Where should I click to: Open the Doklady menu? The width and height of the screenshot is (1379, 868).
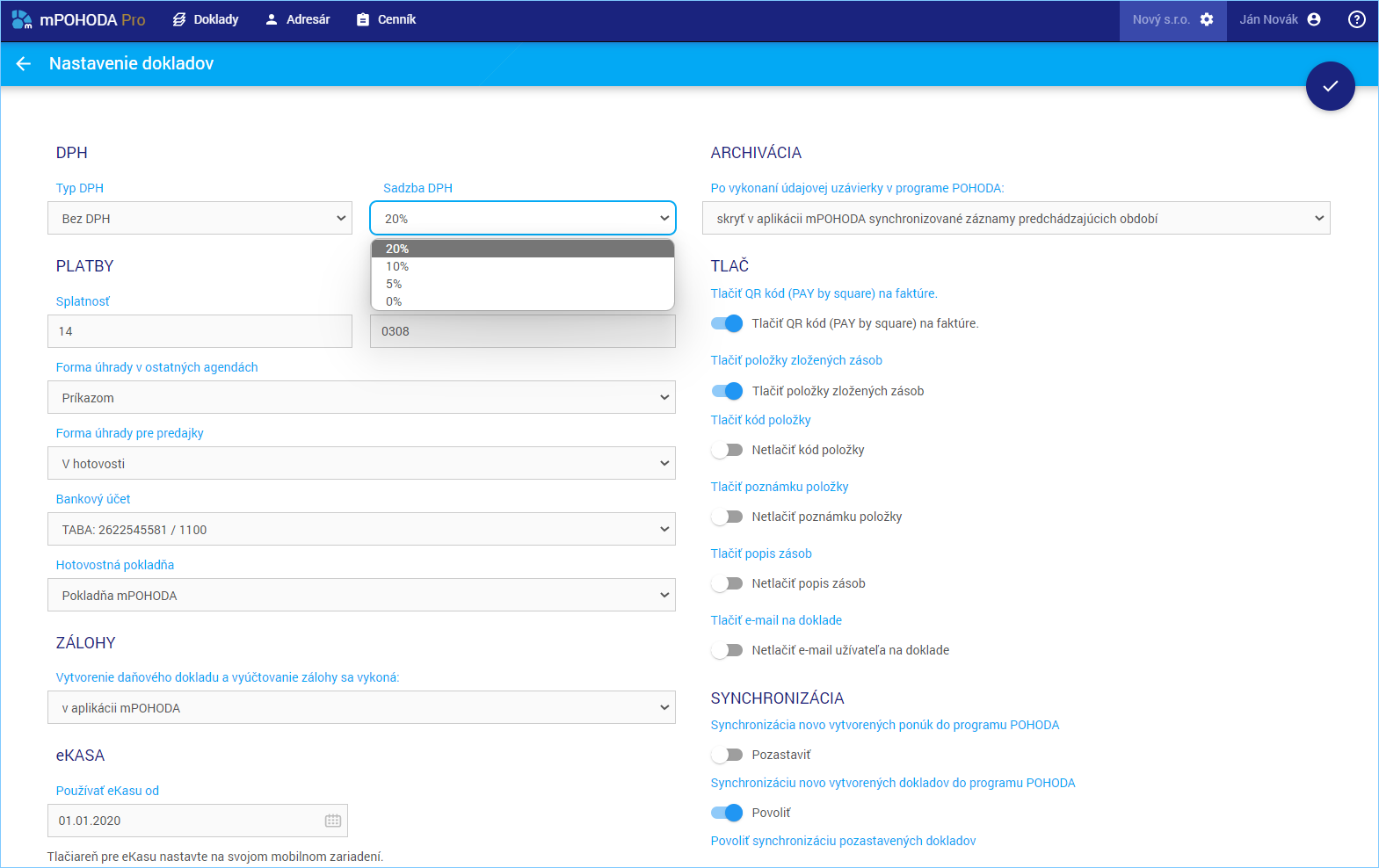[x=206, y=19]
